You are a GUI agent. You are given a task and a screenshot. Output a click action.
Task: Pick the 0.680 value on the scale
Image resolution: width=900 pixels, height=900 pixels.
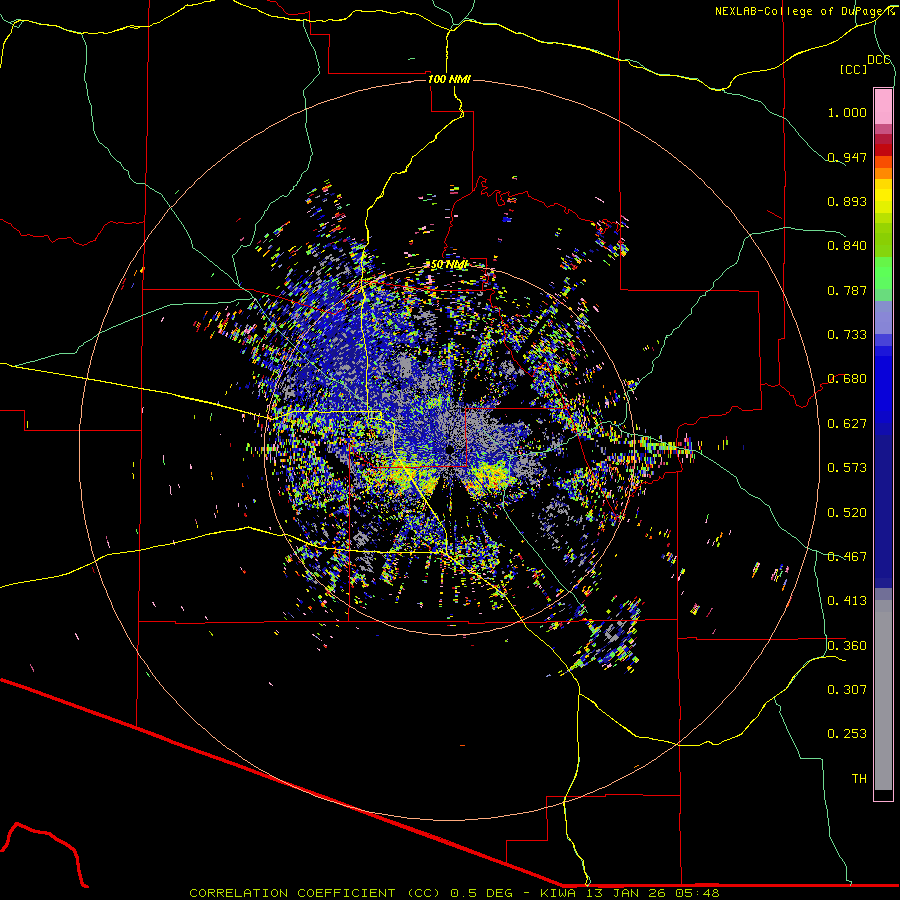[847, 379]
